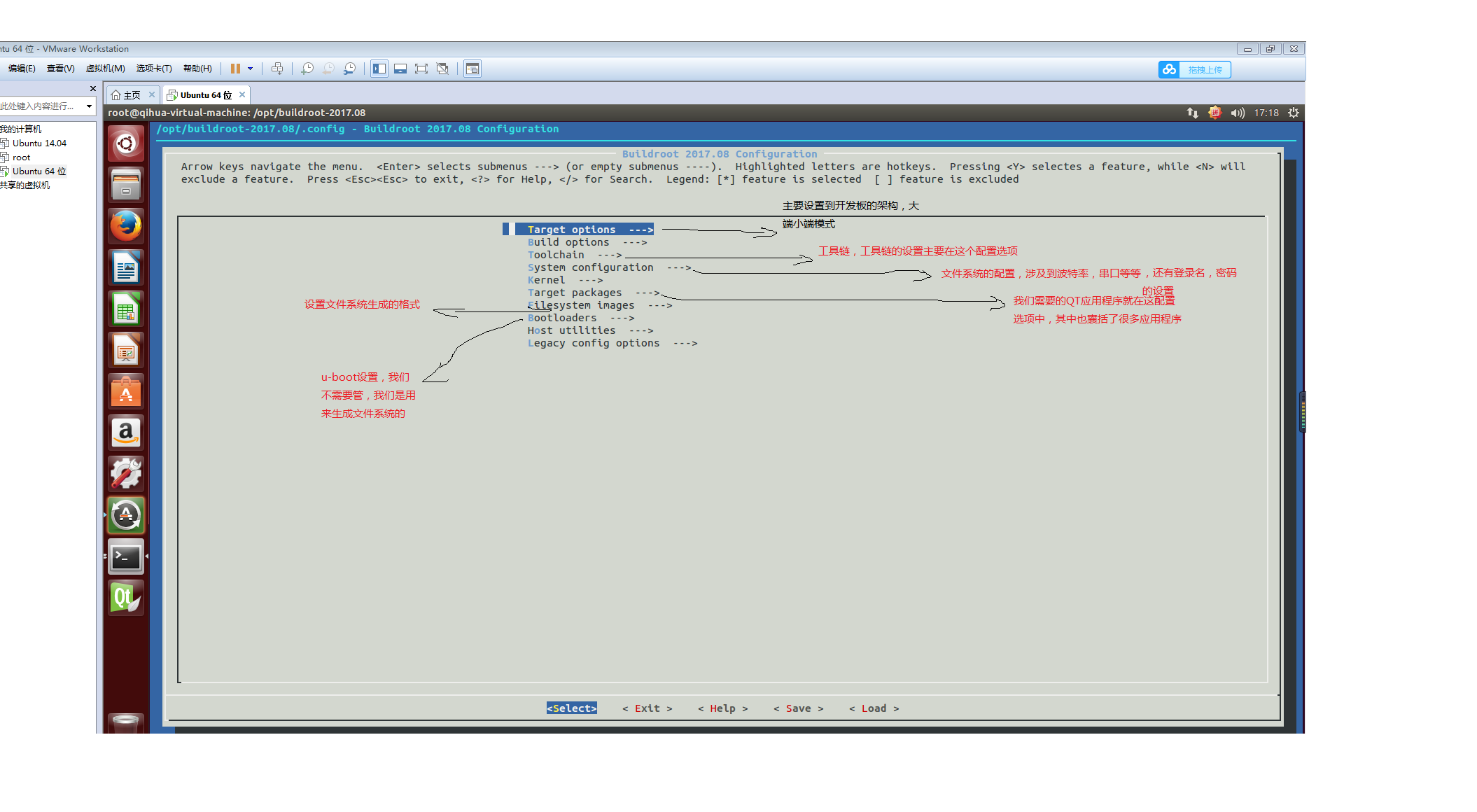Click the 17:18 clock indicator
This screenshot has width=1477, height=812.
tap(1266, 113)
